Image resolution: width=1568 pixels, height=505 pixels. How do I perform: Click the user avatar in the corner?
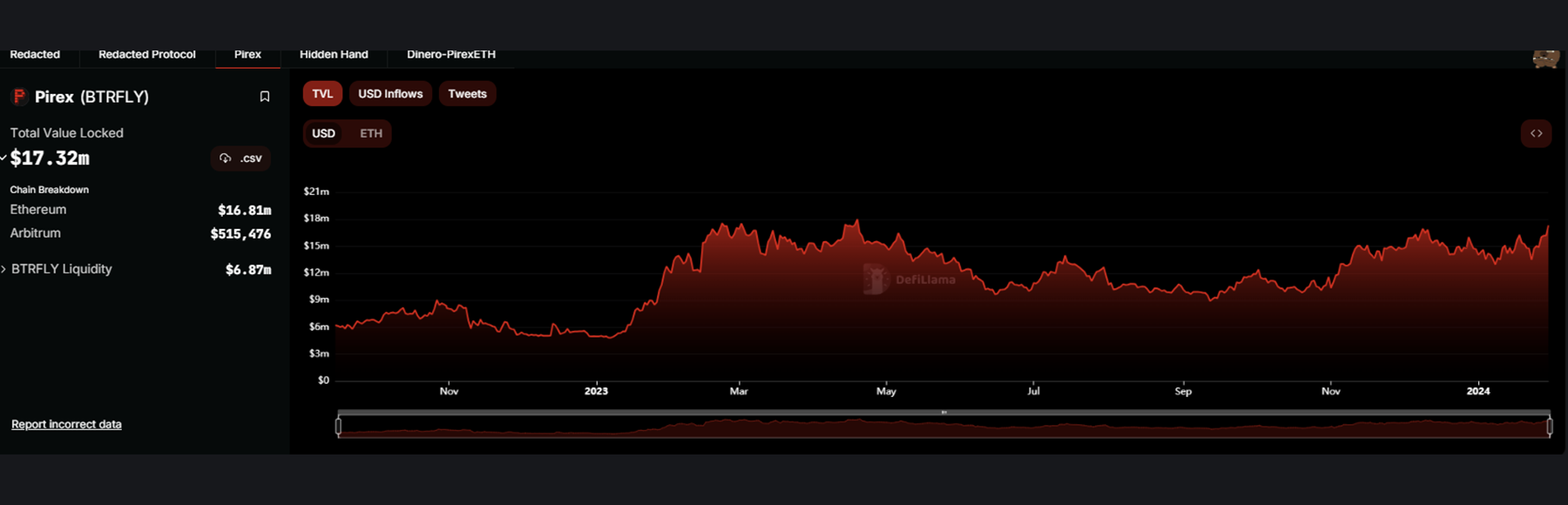pyautogui.click(x=1545, y=58)
